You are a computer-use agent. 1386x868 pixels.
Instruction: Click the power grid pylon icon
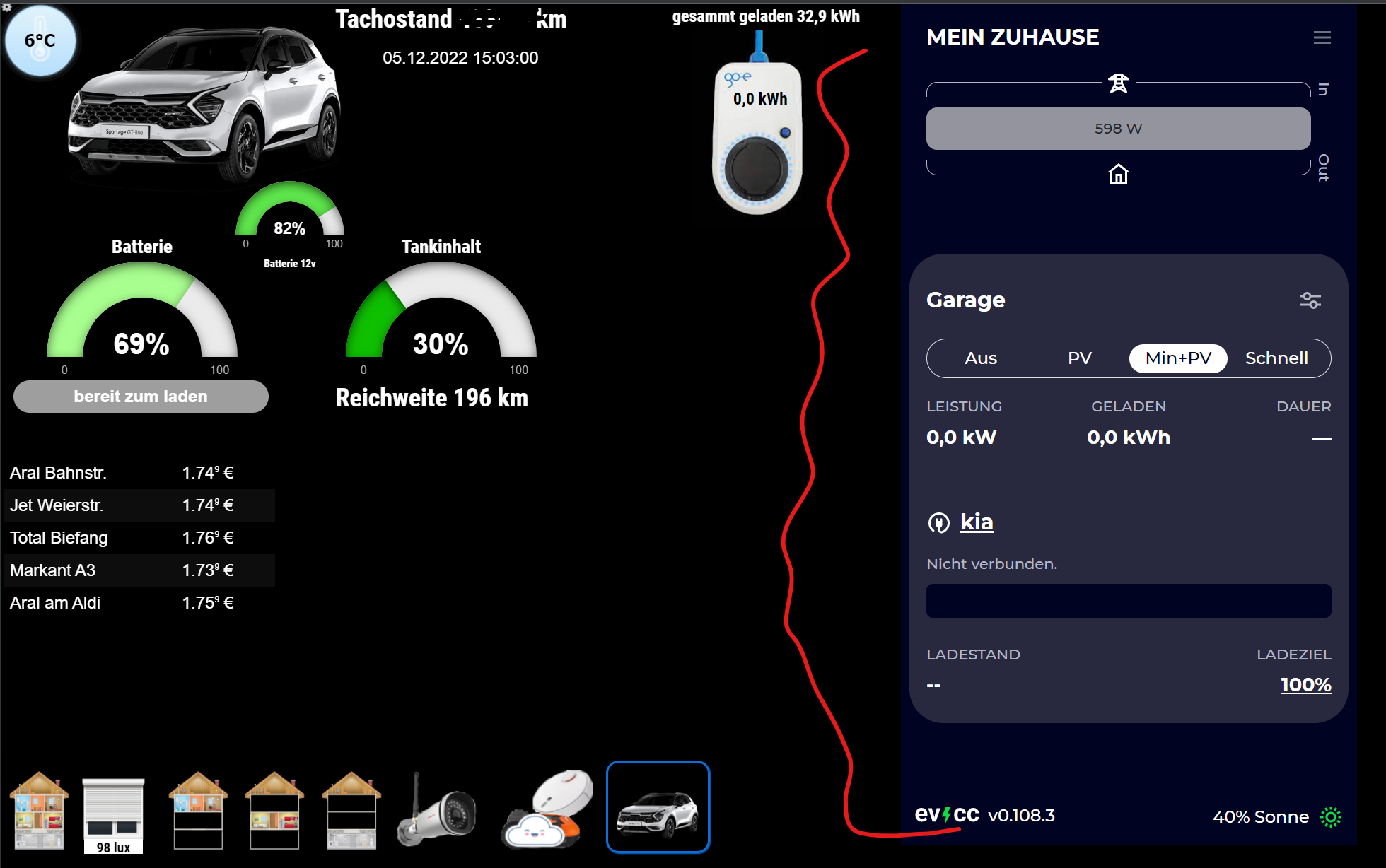tap(1118, 83)
